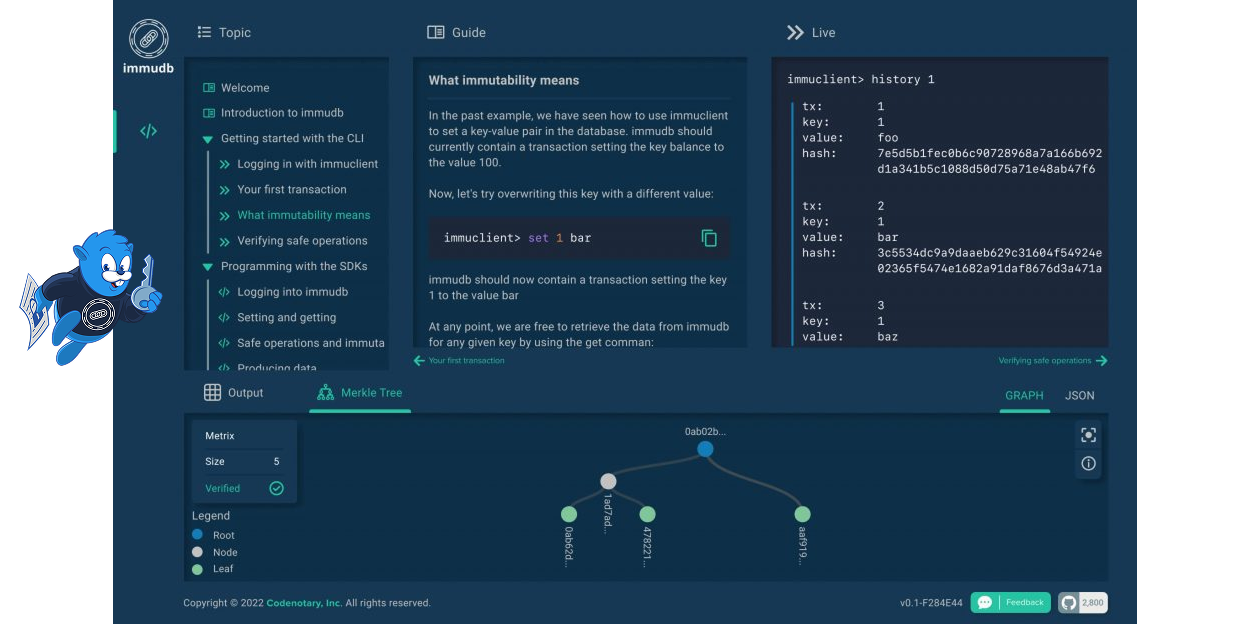
Task: Click the Root legend blue dot
Action: tap(197, 535)
